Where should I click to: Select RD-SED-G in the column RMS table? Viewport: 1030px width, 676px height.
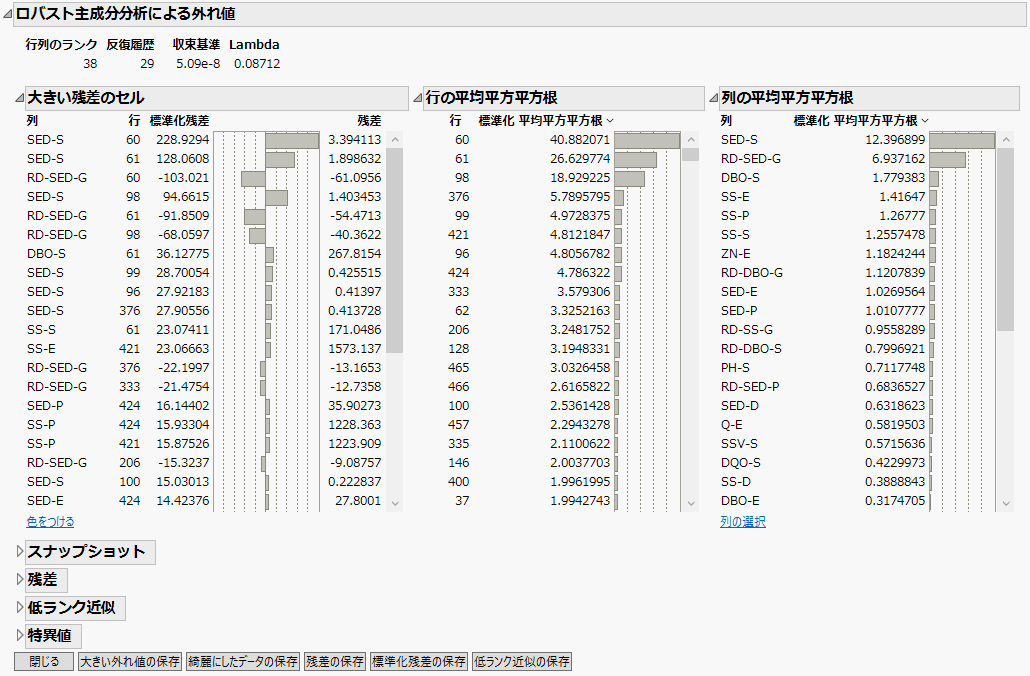751,159
